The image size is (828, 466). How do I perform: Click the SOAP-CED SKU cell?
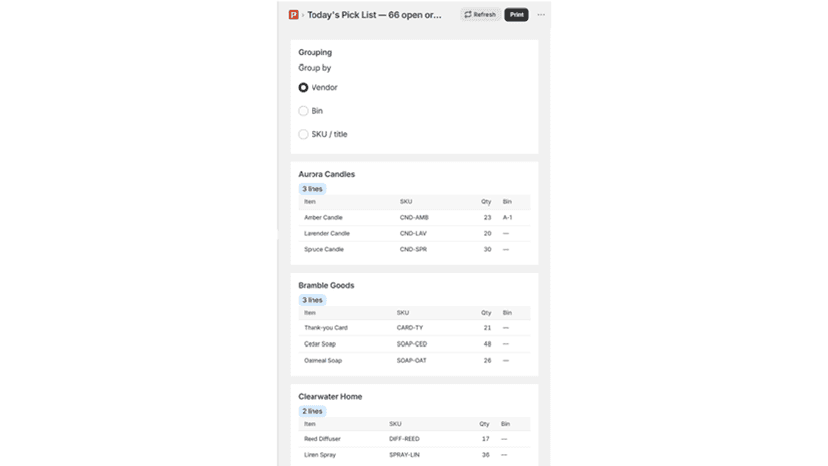(412, 344)
